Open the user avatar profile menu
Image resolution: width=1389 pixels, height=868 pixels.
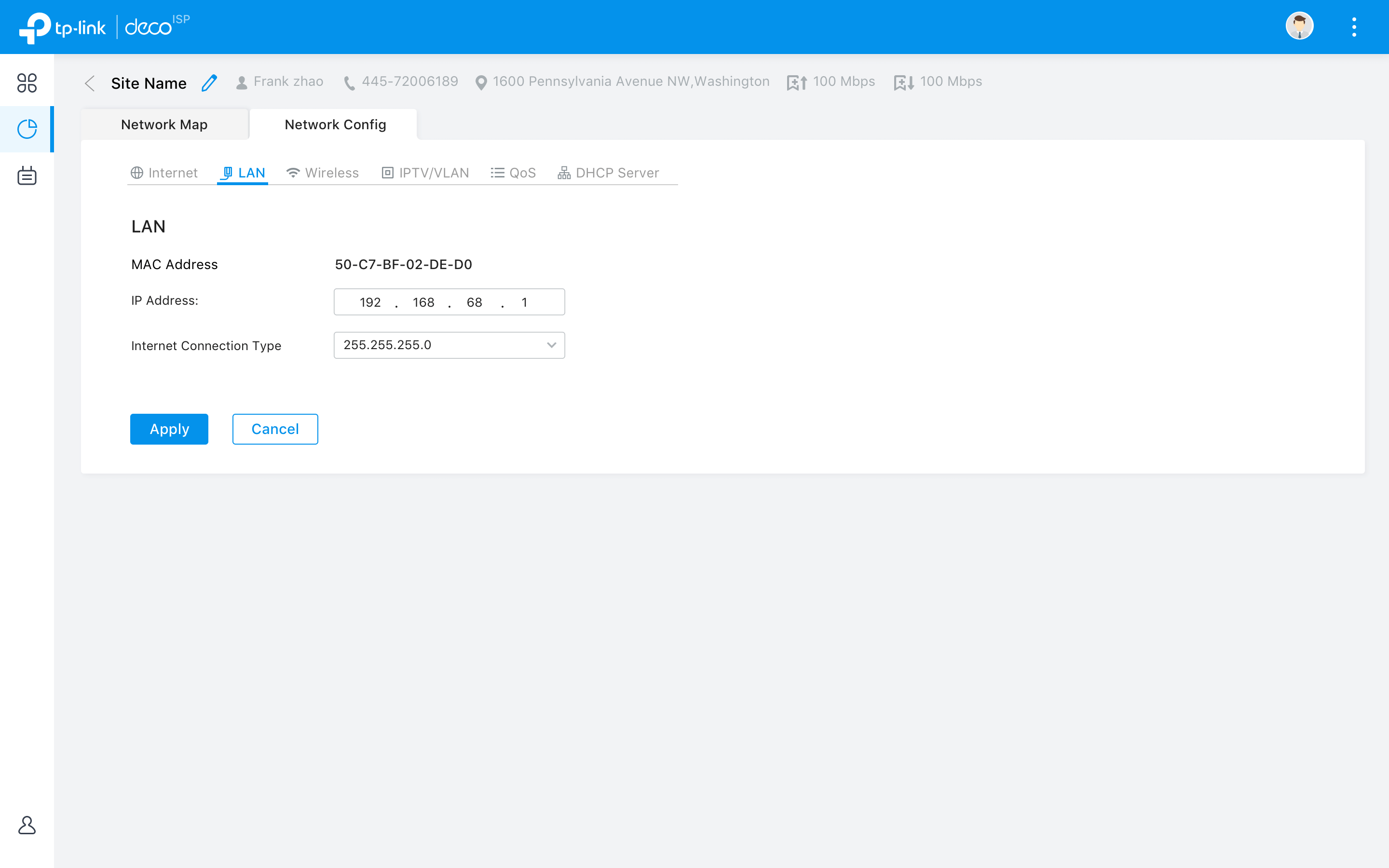[1299, 27]
